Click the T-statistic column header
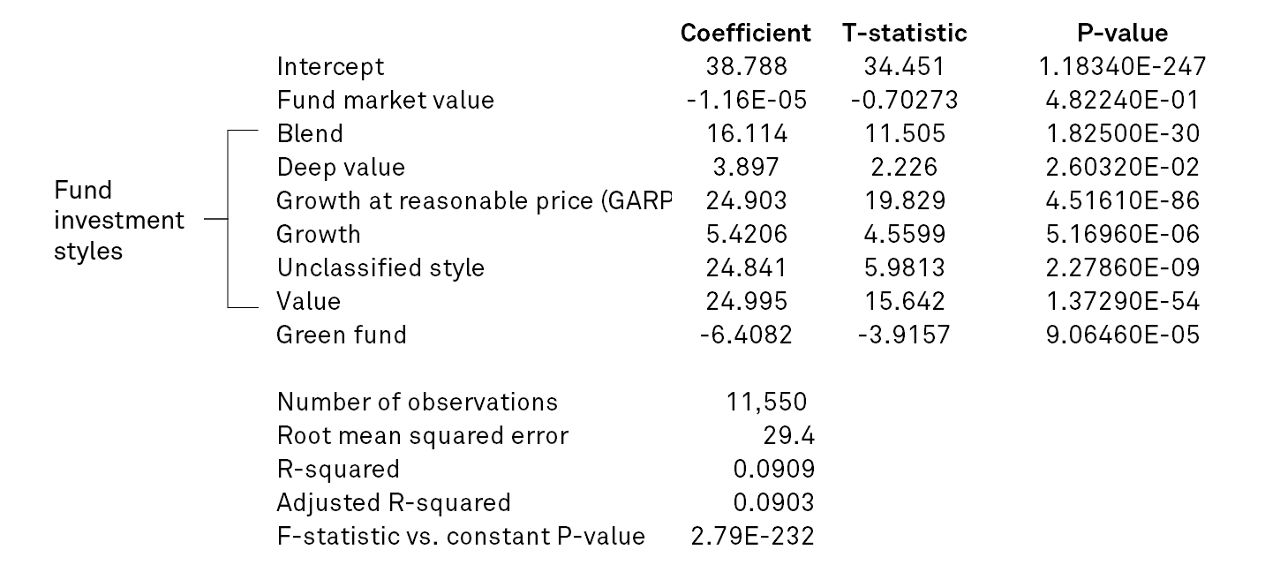The width and height of the screenshot is (1280, 575). (x=904, y=33)
